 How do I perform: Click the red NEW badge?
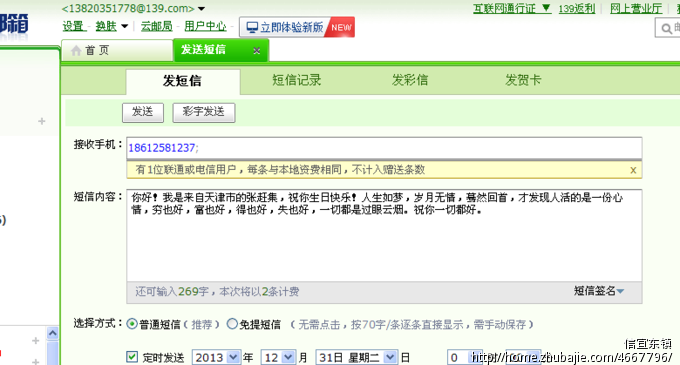[x=341, y=27]
